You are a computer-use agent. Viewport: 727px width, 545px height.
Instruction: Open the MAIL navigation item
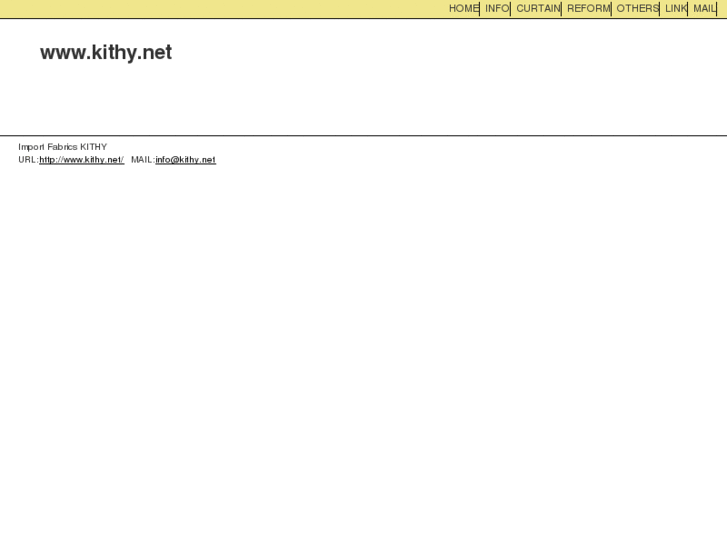pyautogui.click(x=705, y=8)
